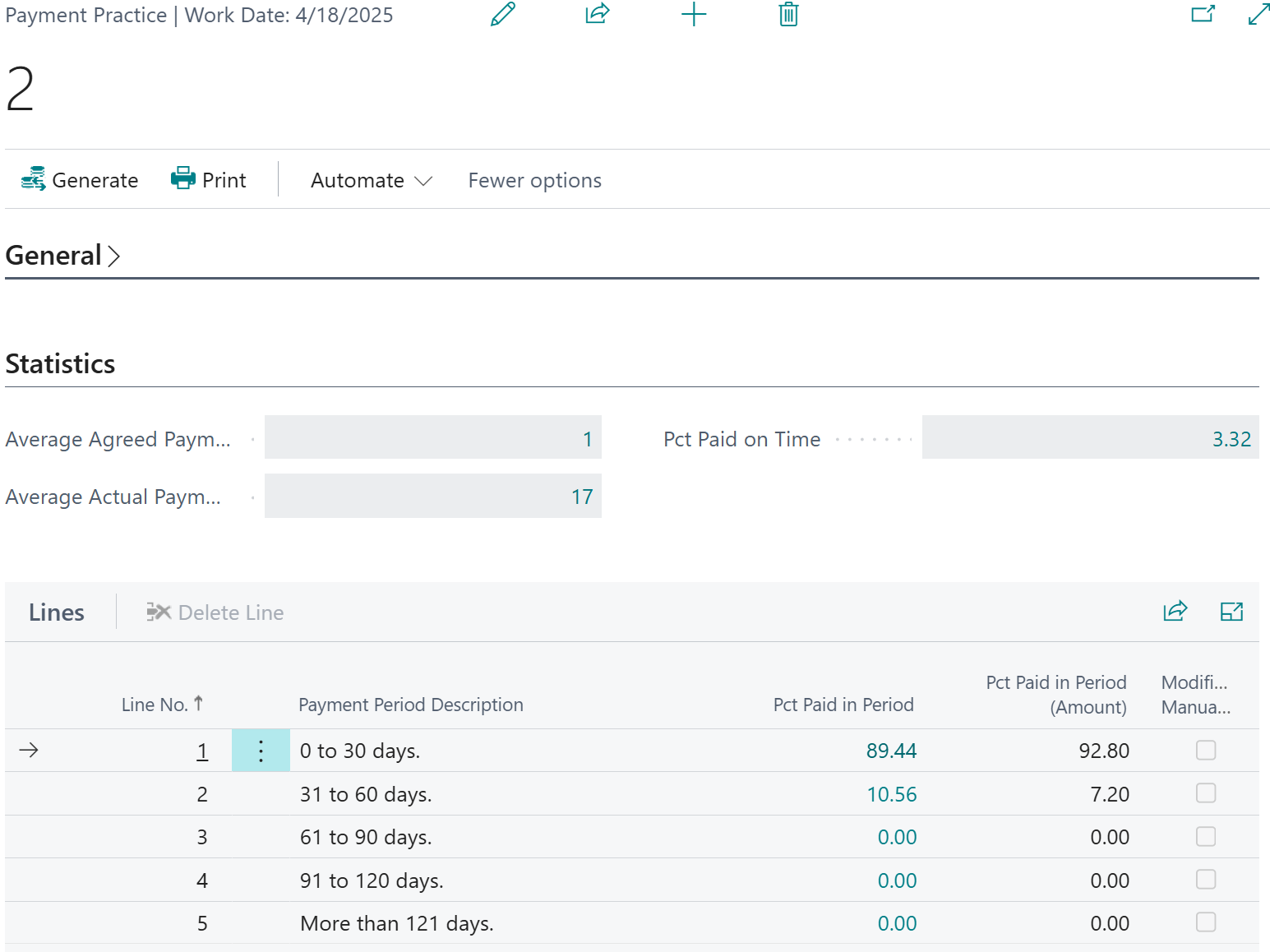Toggle Modified Manually checkbox for More than 121 days
1270x952 pixels.
click(x=1206, y=922)
